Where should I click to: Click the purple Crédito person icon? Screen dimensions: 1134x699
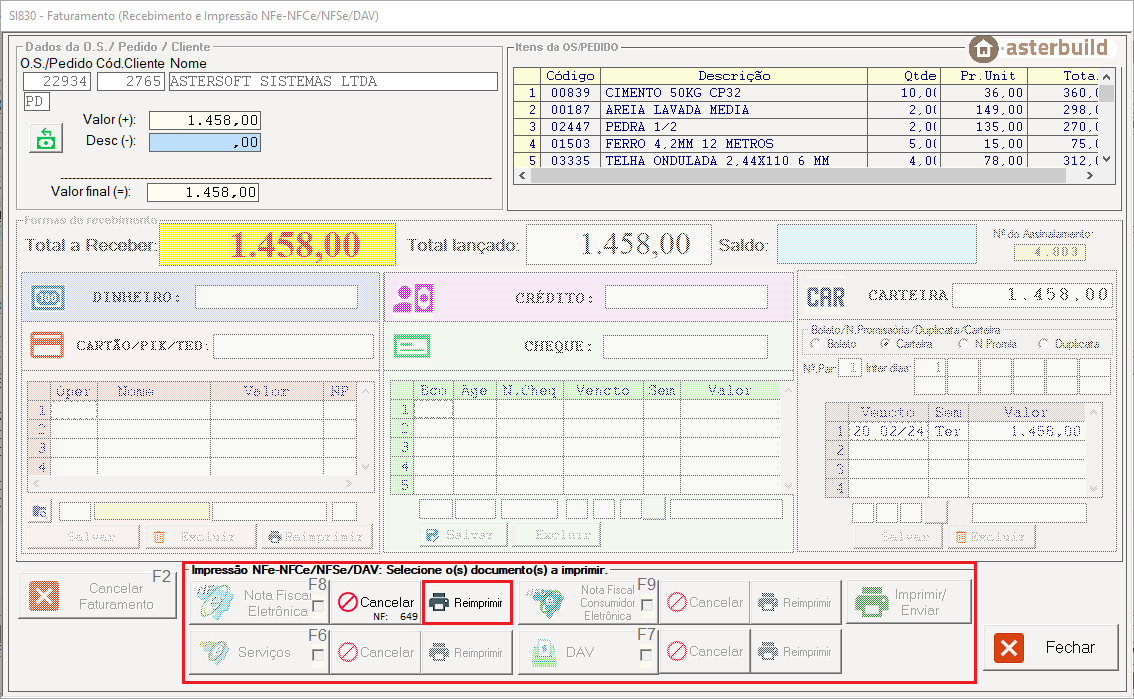pos(412,297)
